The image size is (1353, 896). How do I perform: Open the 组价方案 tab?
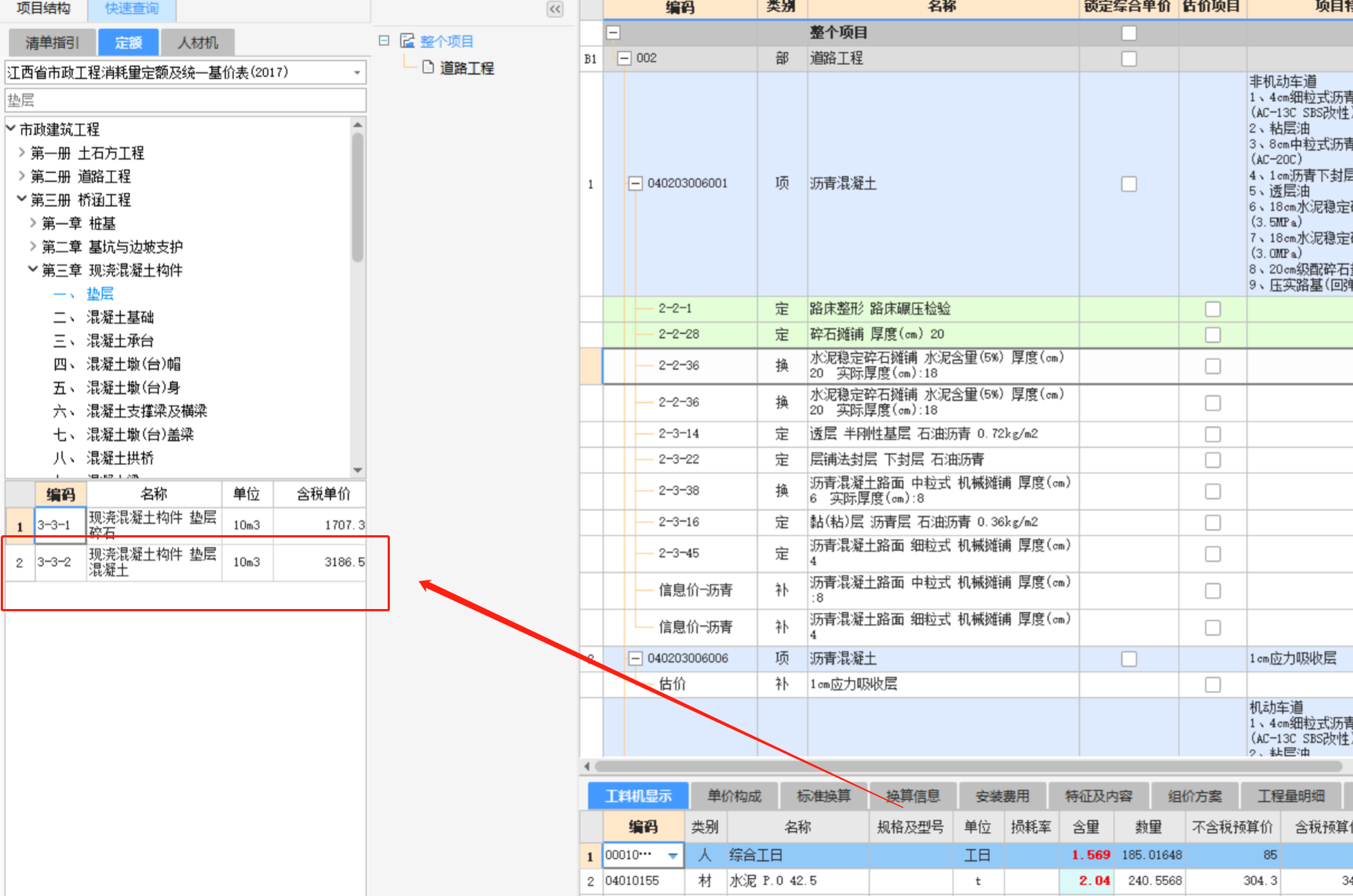(x=1195, y=796)
